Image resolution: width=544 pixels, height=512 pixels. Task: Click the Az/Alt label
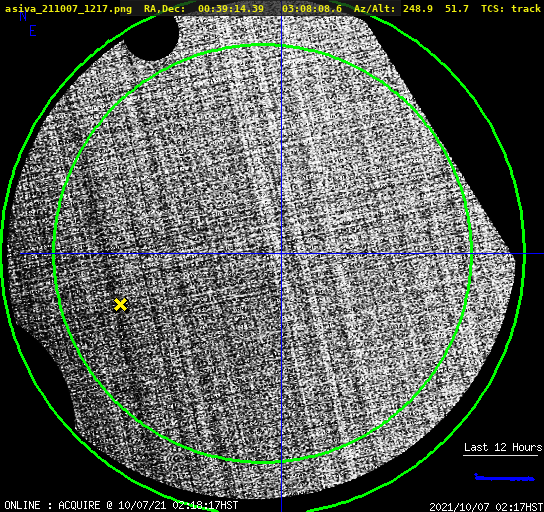374,9
